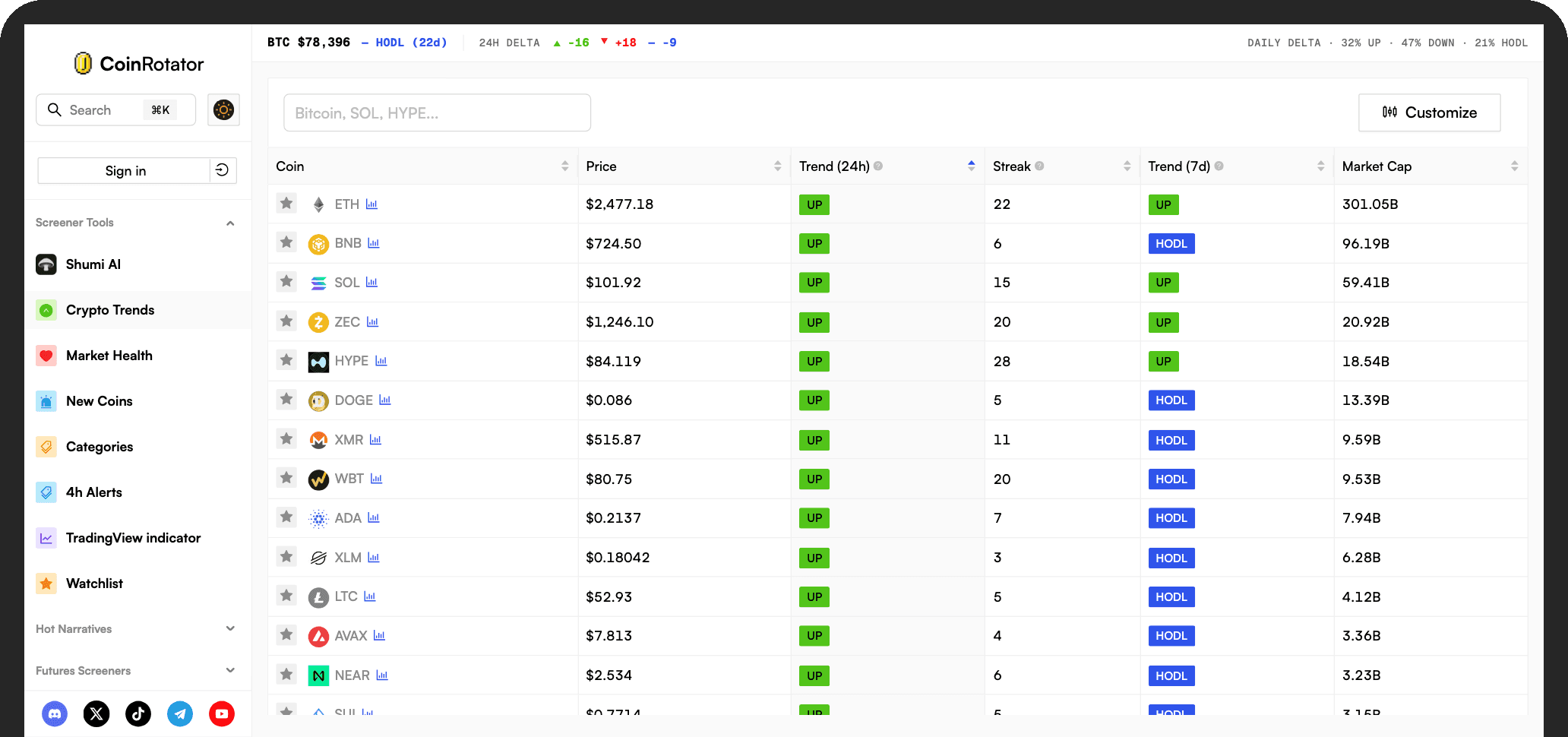The height and width of the screenshot is (737, 1568).
Task: Star XMR to add to watchlist
Action: click(286, 438)
